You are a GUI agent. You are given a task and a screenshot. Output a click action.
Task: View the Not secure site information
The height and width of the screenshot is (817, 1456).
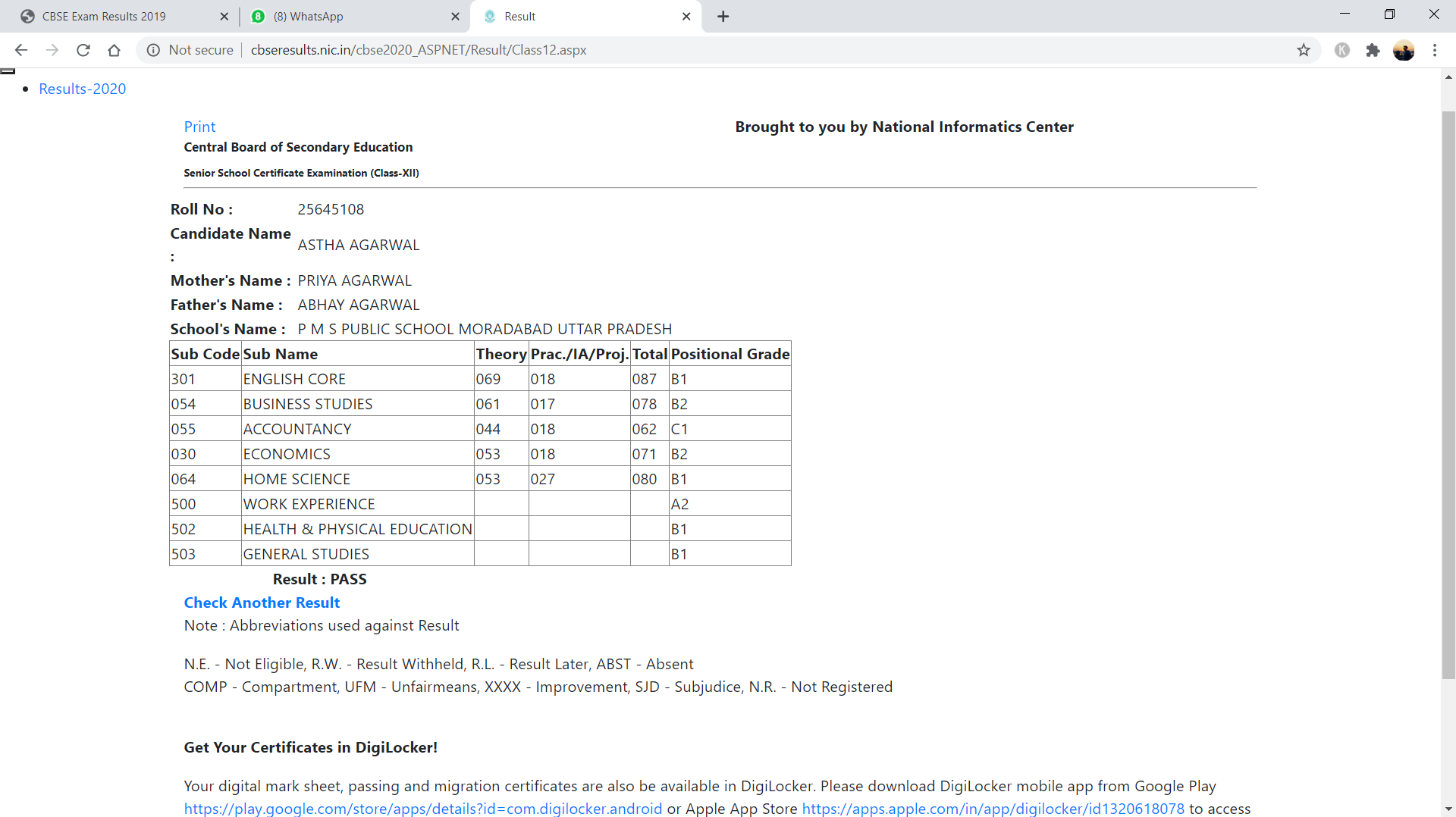[190, 50]
